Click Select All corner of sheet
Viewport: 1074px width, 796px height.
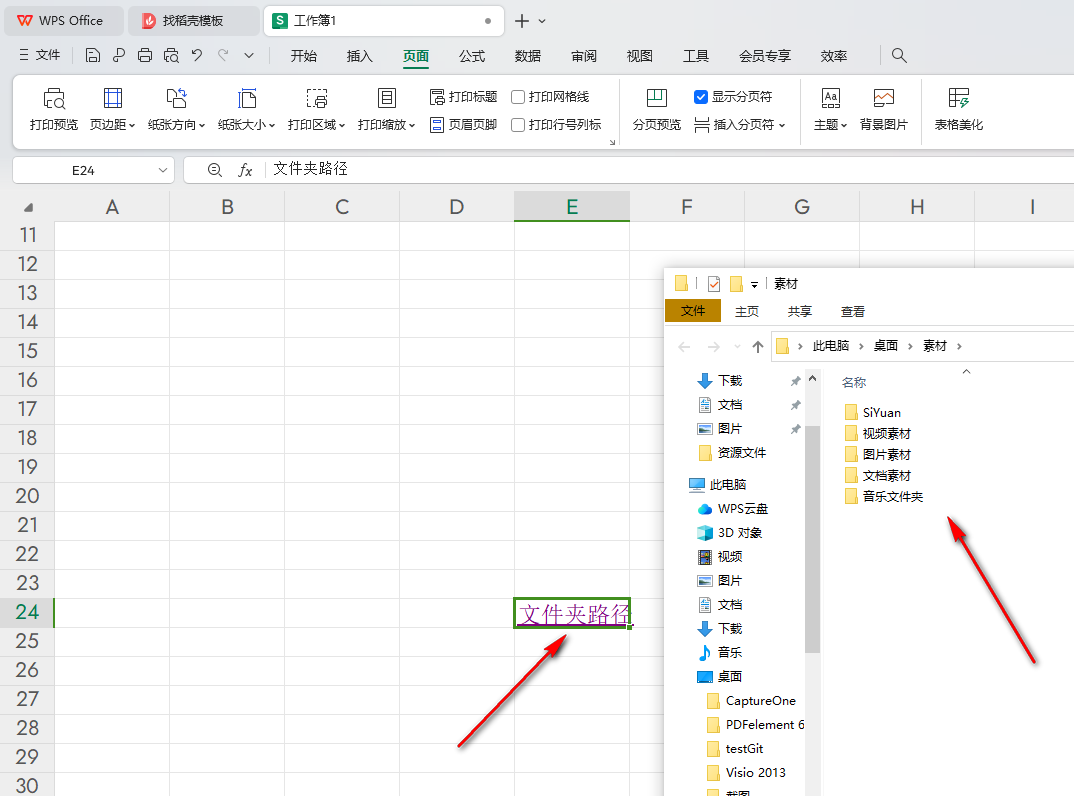click(28, 207)
